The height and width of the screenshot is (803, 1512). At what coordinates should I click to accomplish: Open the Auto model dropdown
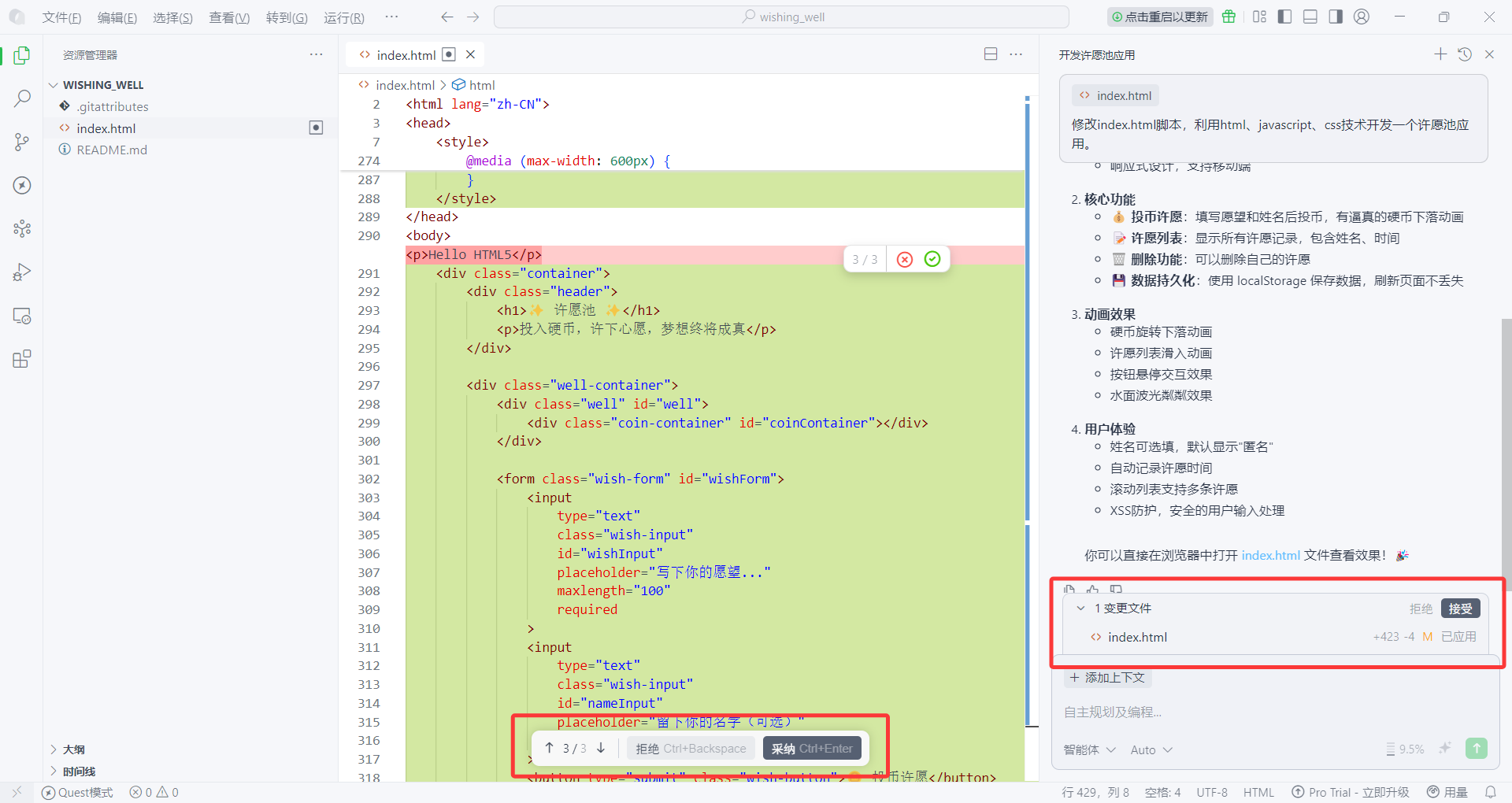[x=1151, y=749]
